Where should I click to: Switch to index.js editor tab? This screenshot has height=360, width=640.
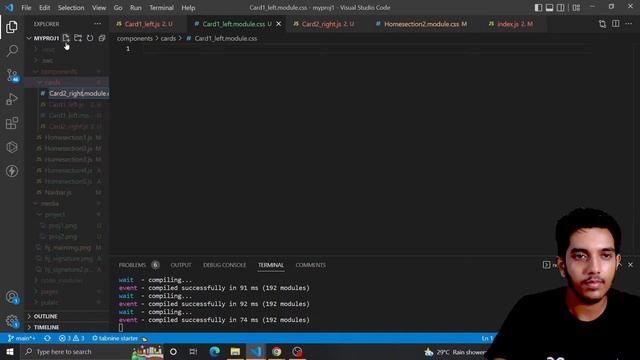514,24
